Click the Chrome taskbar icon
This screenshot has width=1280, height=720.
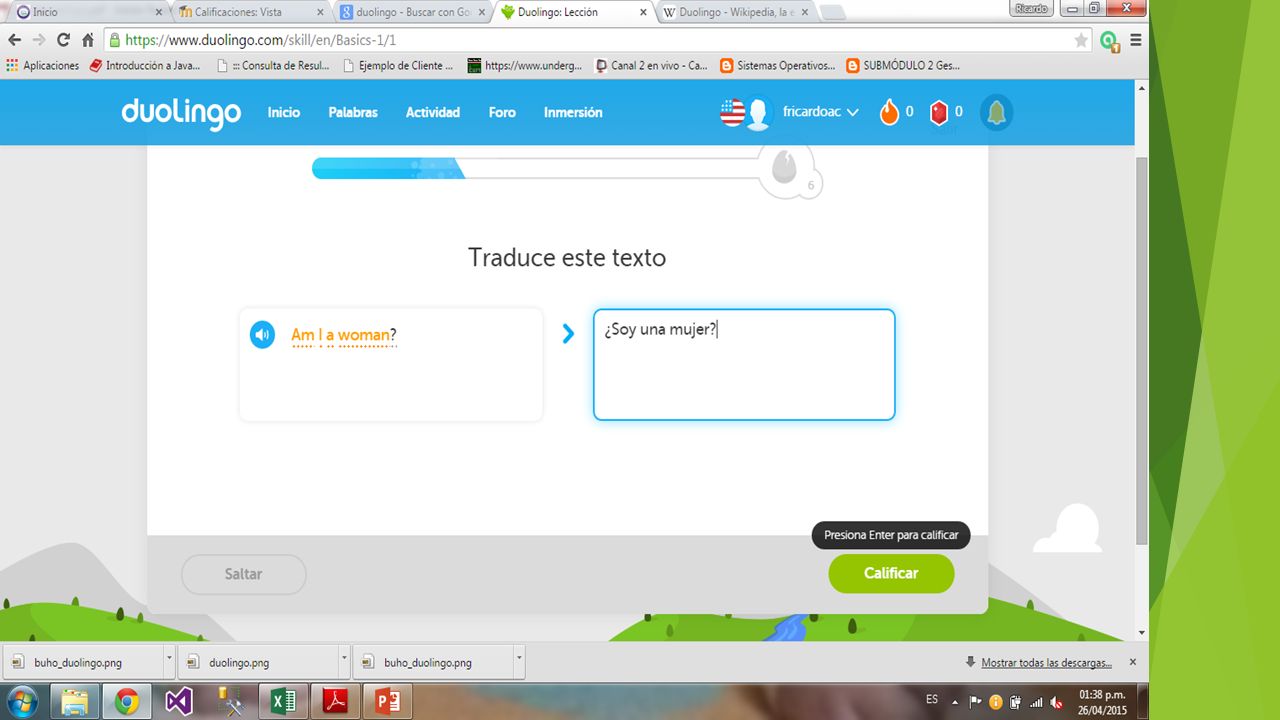[x=126, y=701]
